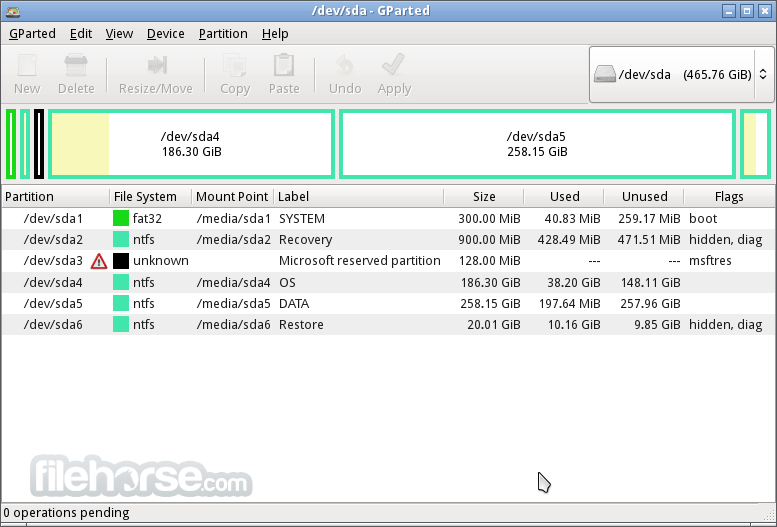Screen dimensions: 777x527
Task: Click the ntfs swatch in sda2 row
Action: point(121,239)
